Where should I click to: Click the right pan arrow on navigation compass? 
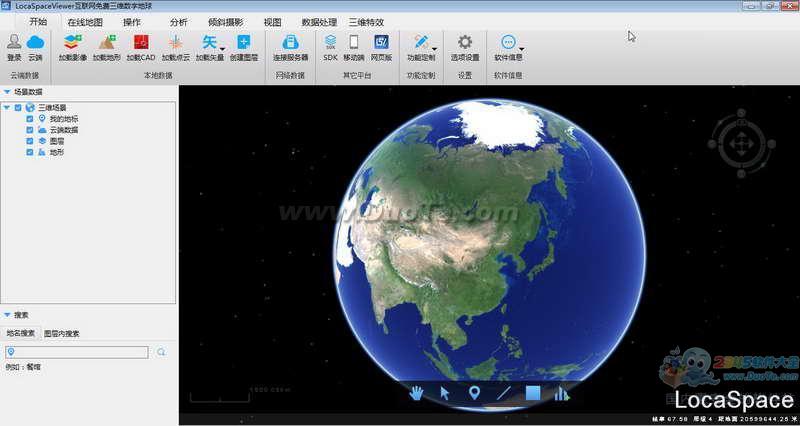750,144
